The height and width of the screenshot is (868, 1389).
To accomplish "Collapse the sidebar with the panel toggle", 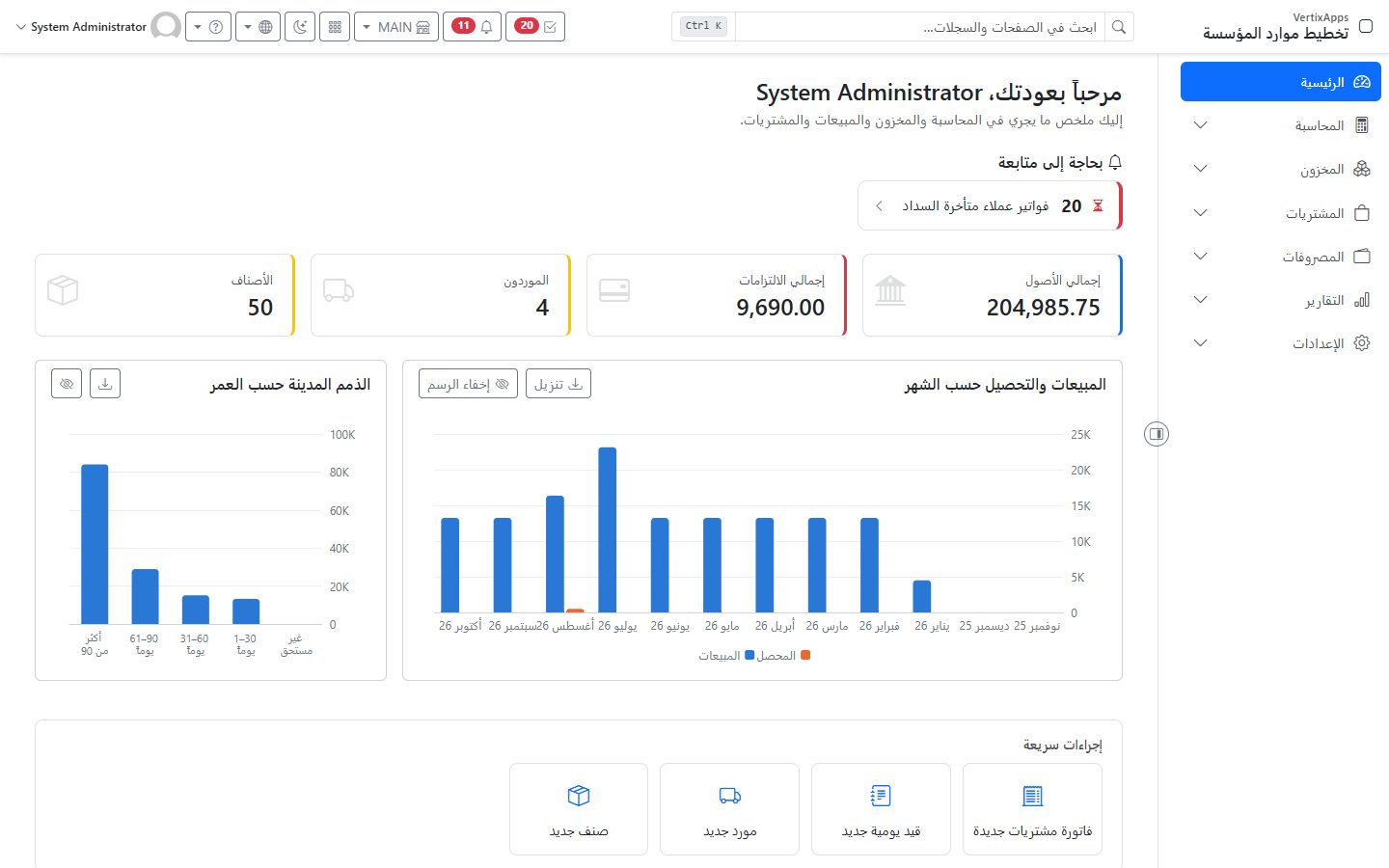I will click(1157, 434).
